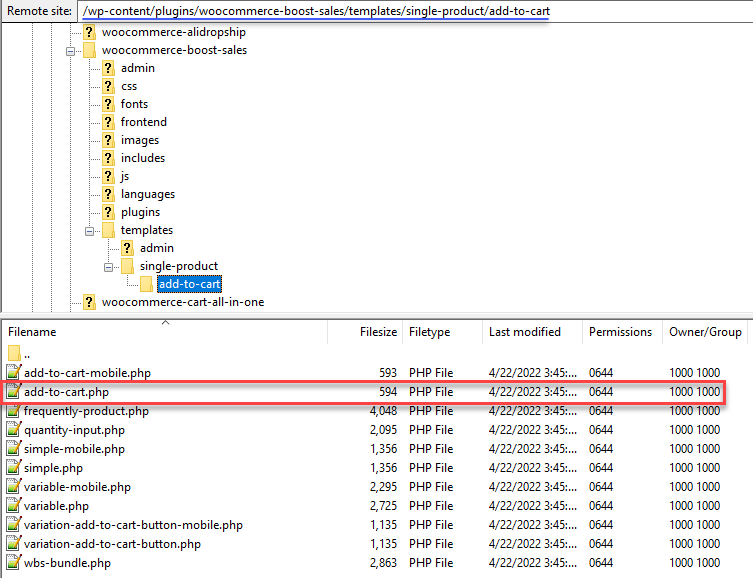Sort files by the Filetype column
Viewport: 753px width, 578px height.
(x=443, y=332)
